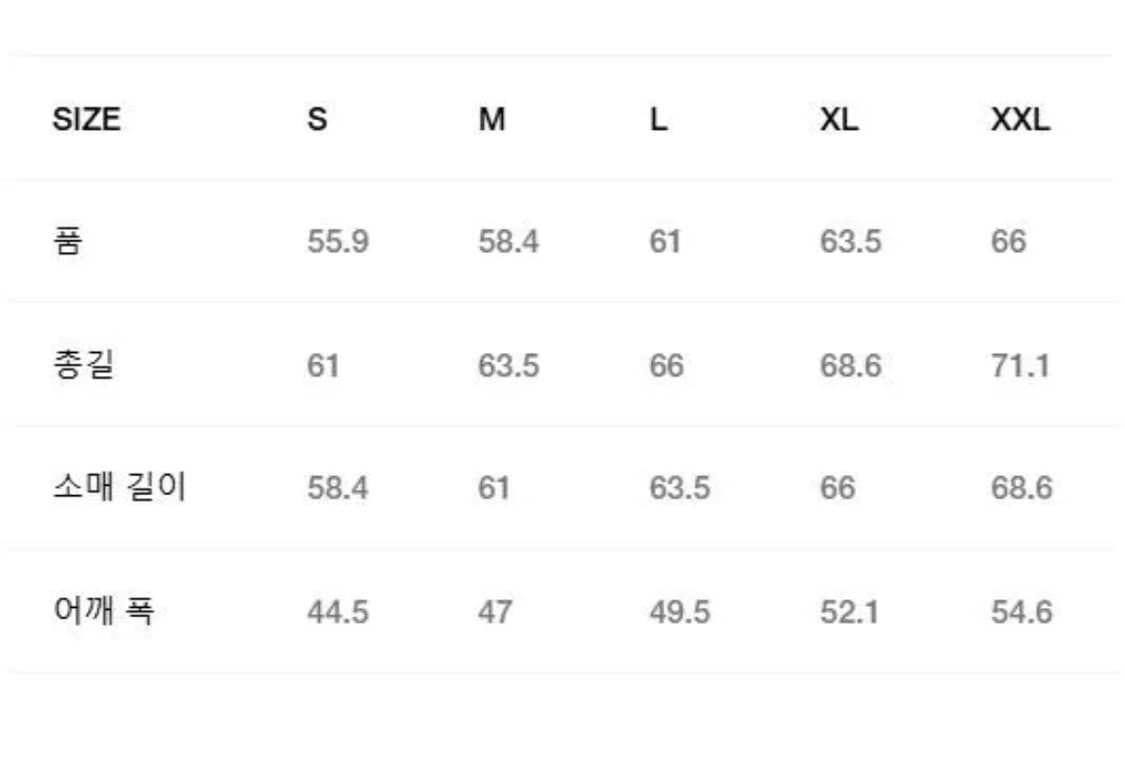1125x771 pixels.
Task: Click 어깨 폭 value 52.1 under XL
Action: coord(849,611)
